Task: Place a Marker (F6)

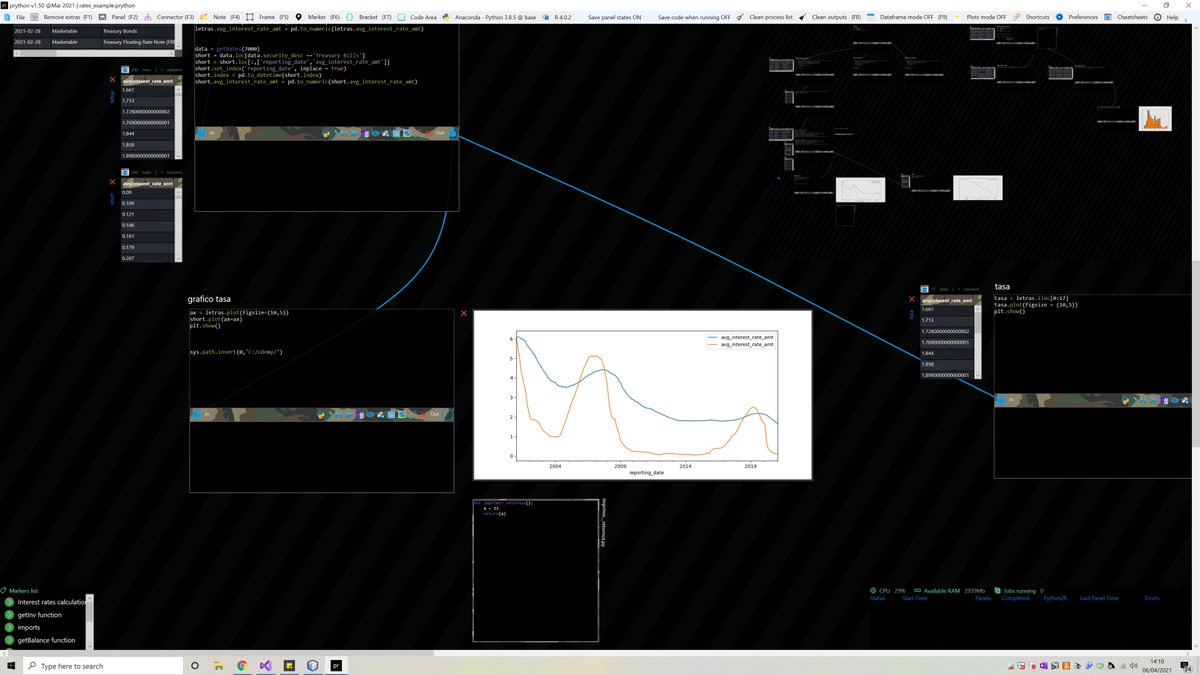Action: (x=318, y=17)
